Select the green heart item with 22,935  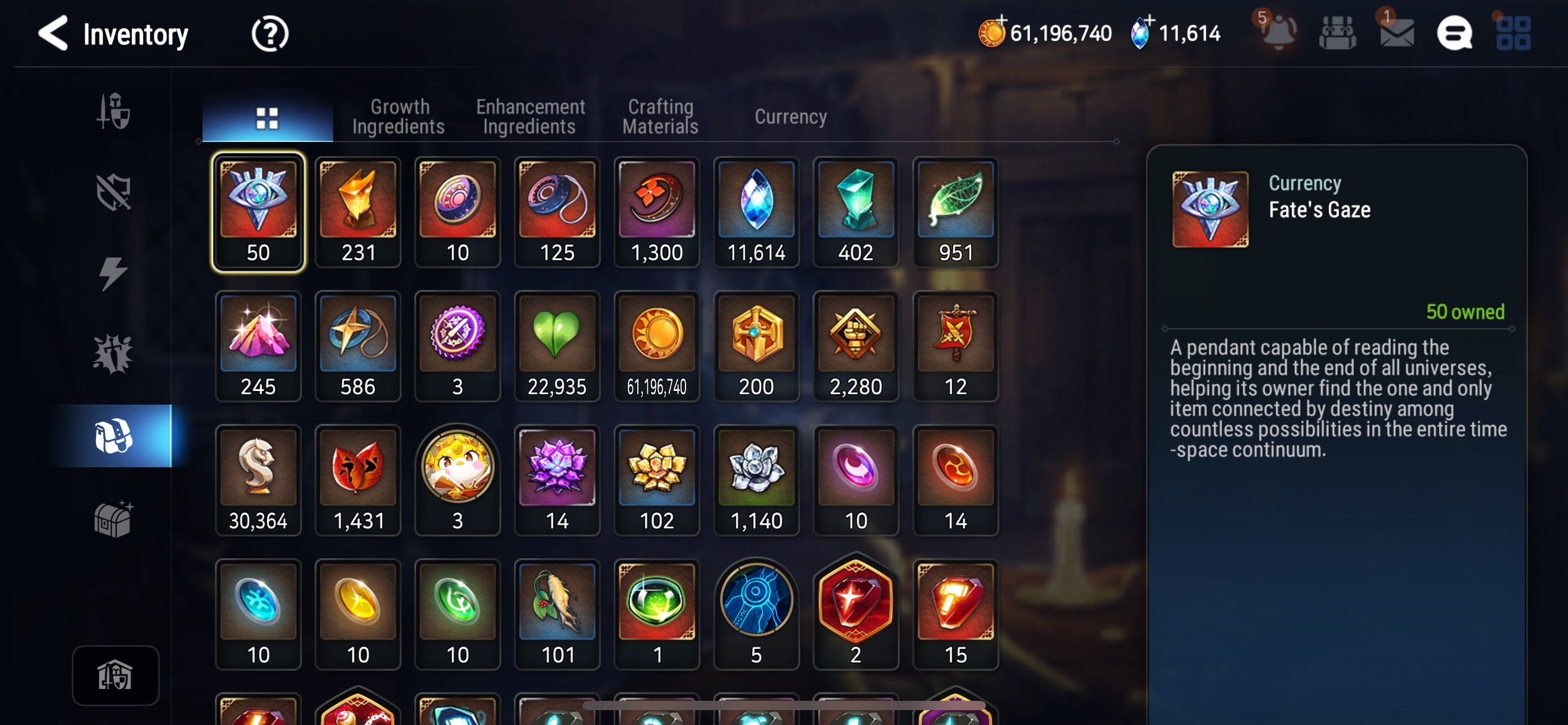click(557, 346)
